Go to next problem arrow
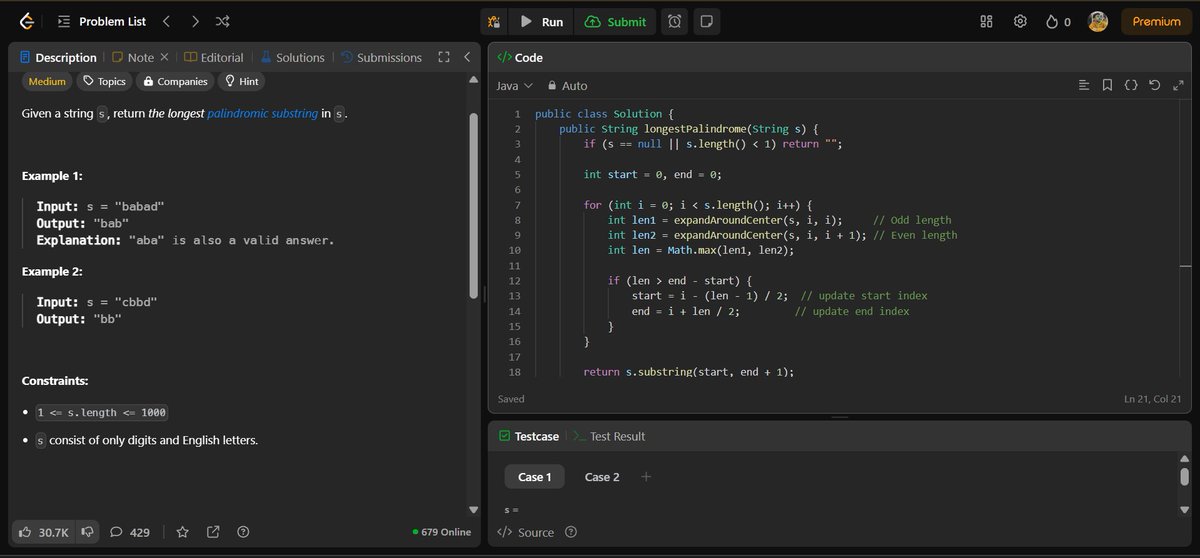 (x=195, y=21)
